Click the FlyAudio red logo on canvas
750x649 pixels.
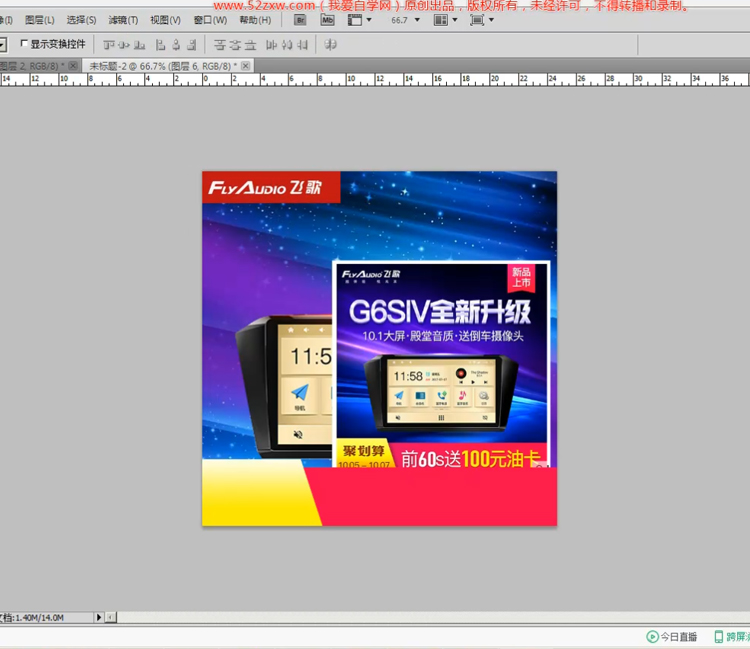(271, 187)
